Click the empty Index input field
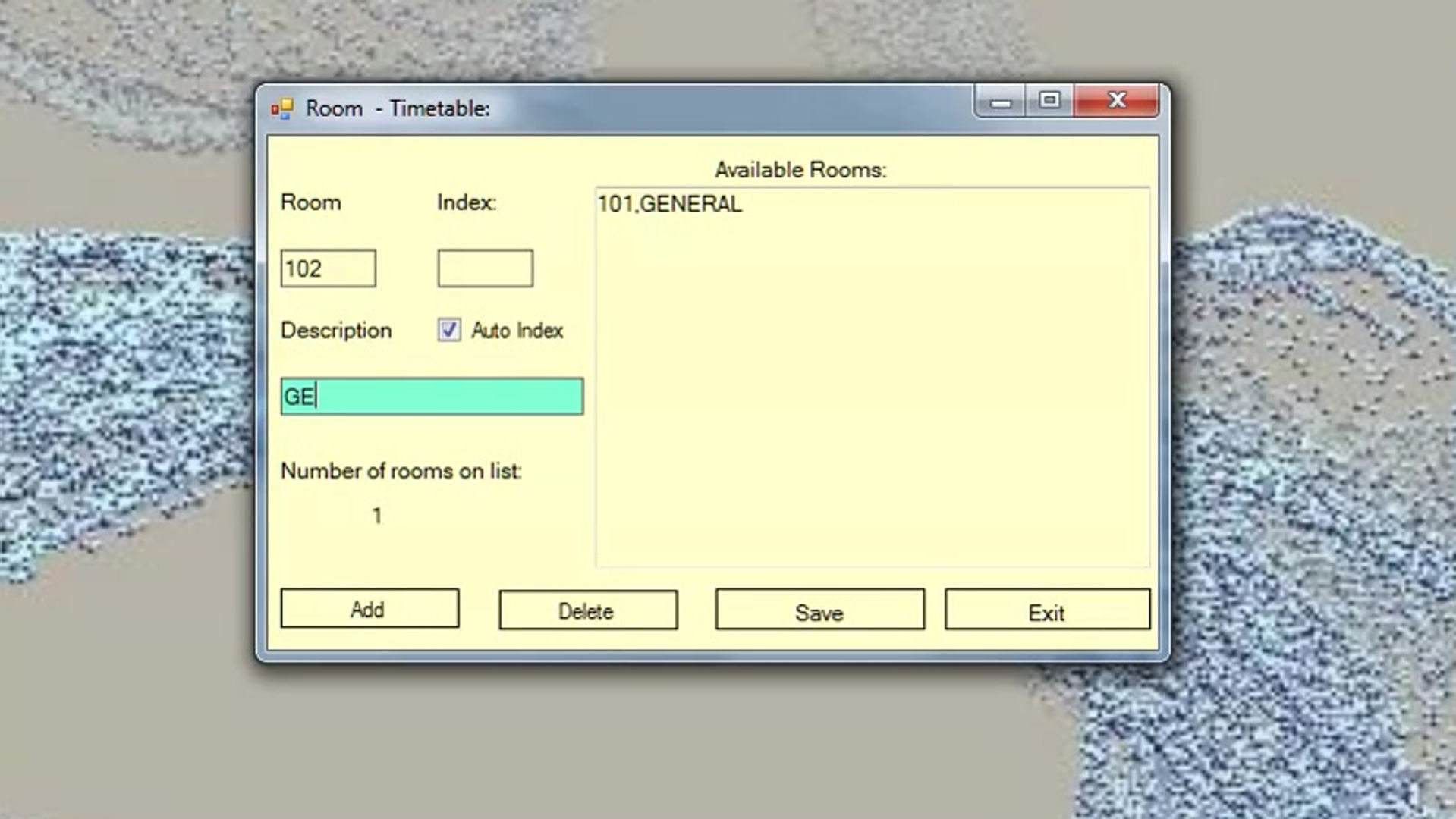1456x819 pixels. (x=485, y=268)
